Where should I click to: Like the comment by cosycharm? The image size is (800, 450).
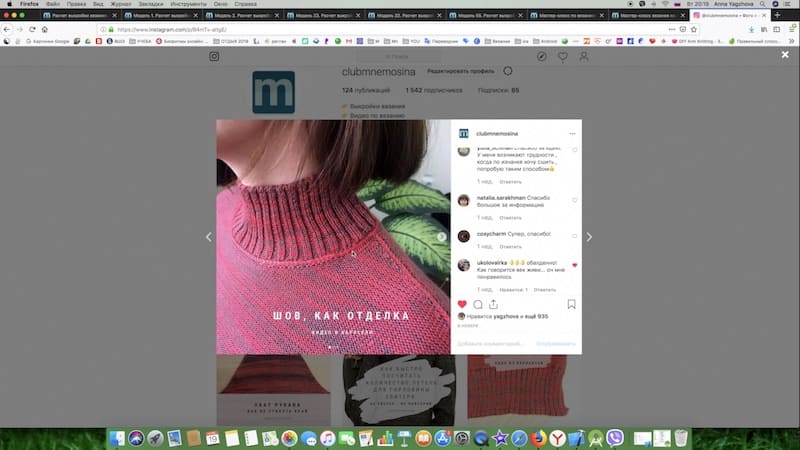[x=575, y=236]
